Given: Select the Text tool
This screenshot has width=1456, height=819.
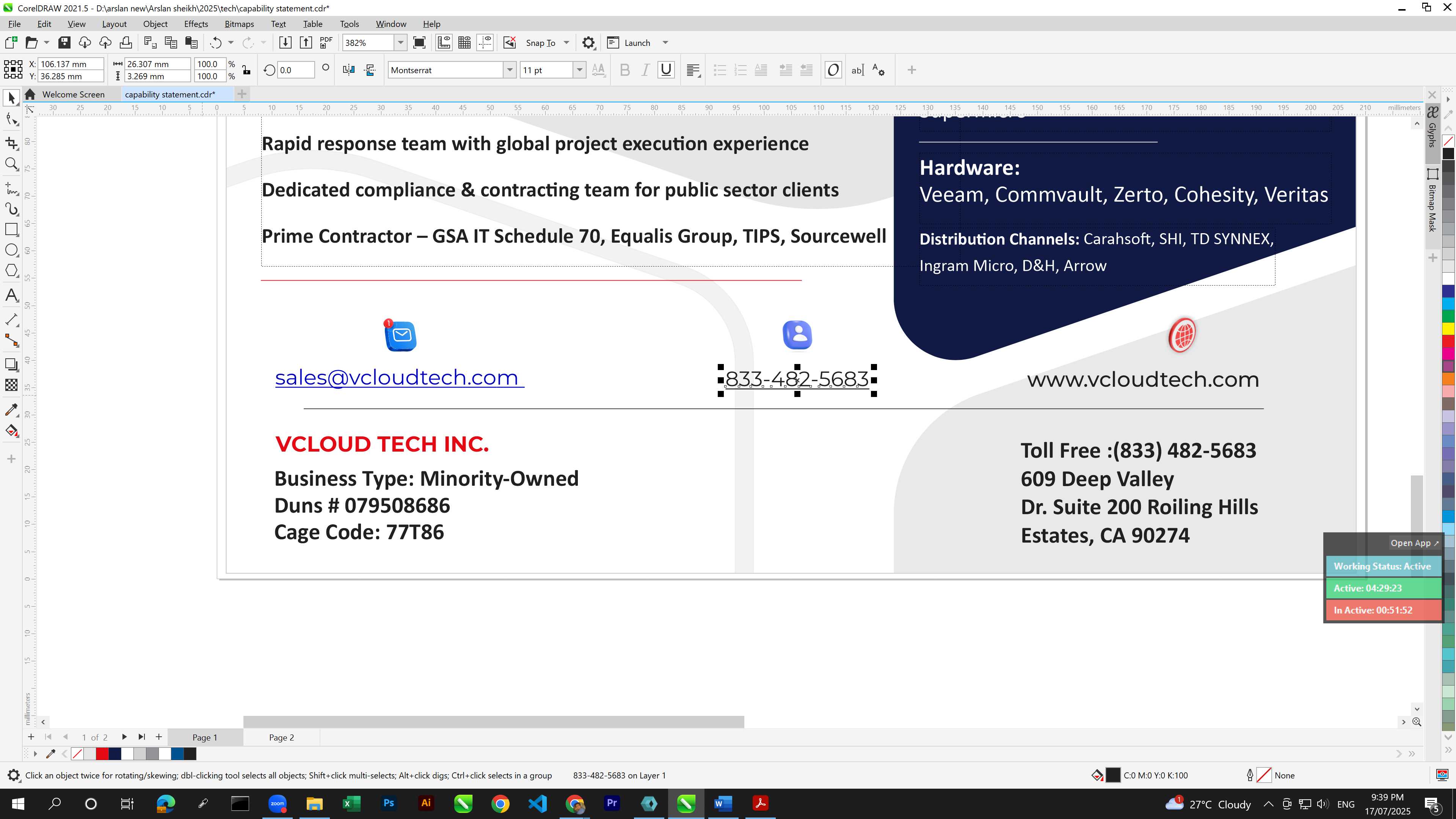Looking at the screenshot, I should point(11,295).
